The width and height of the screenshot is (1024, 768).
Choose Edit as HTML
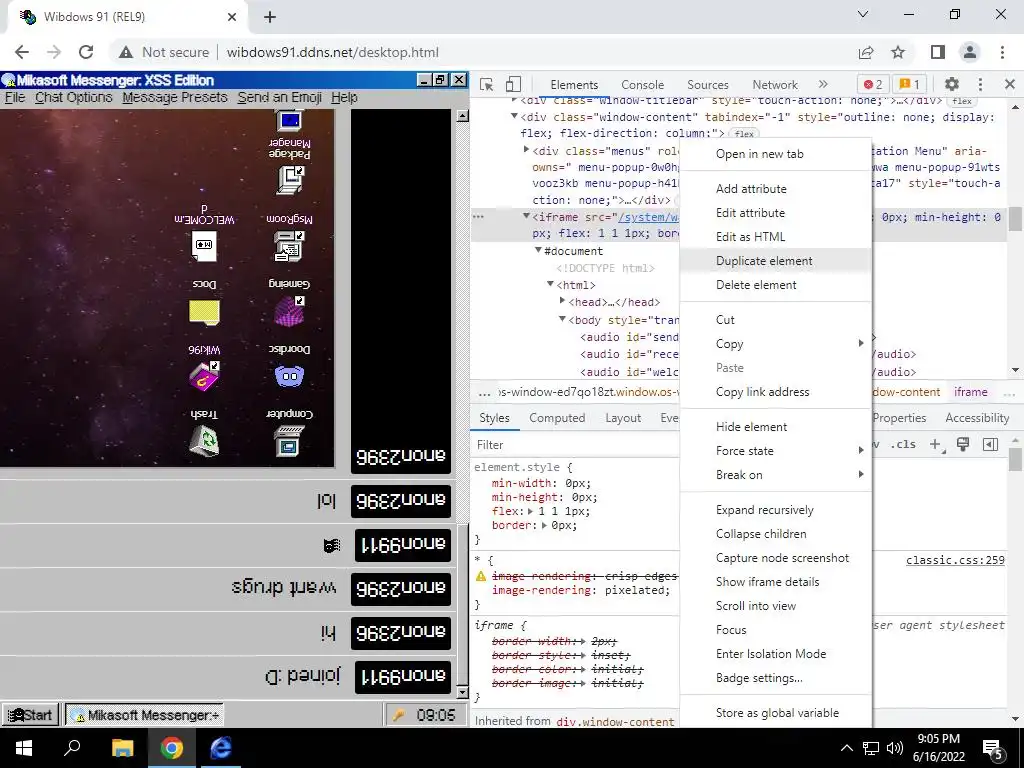click(775, 236)
